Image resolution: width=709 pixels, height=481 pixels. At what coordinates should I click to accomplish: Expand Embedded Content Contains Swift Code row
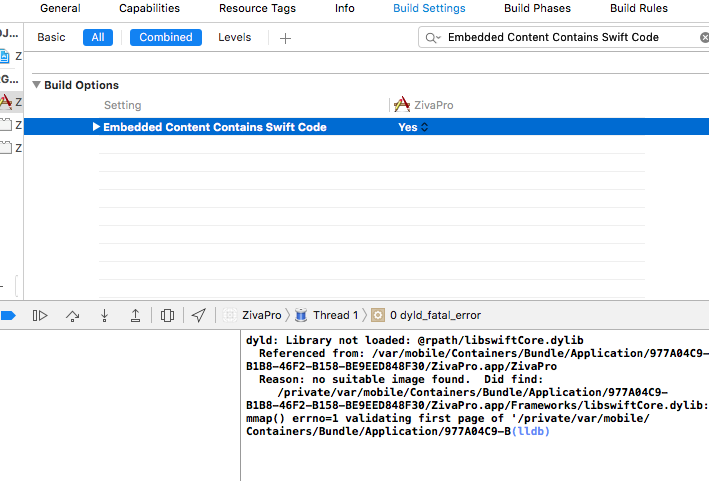tap(96, 127)
